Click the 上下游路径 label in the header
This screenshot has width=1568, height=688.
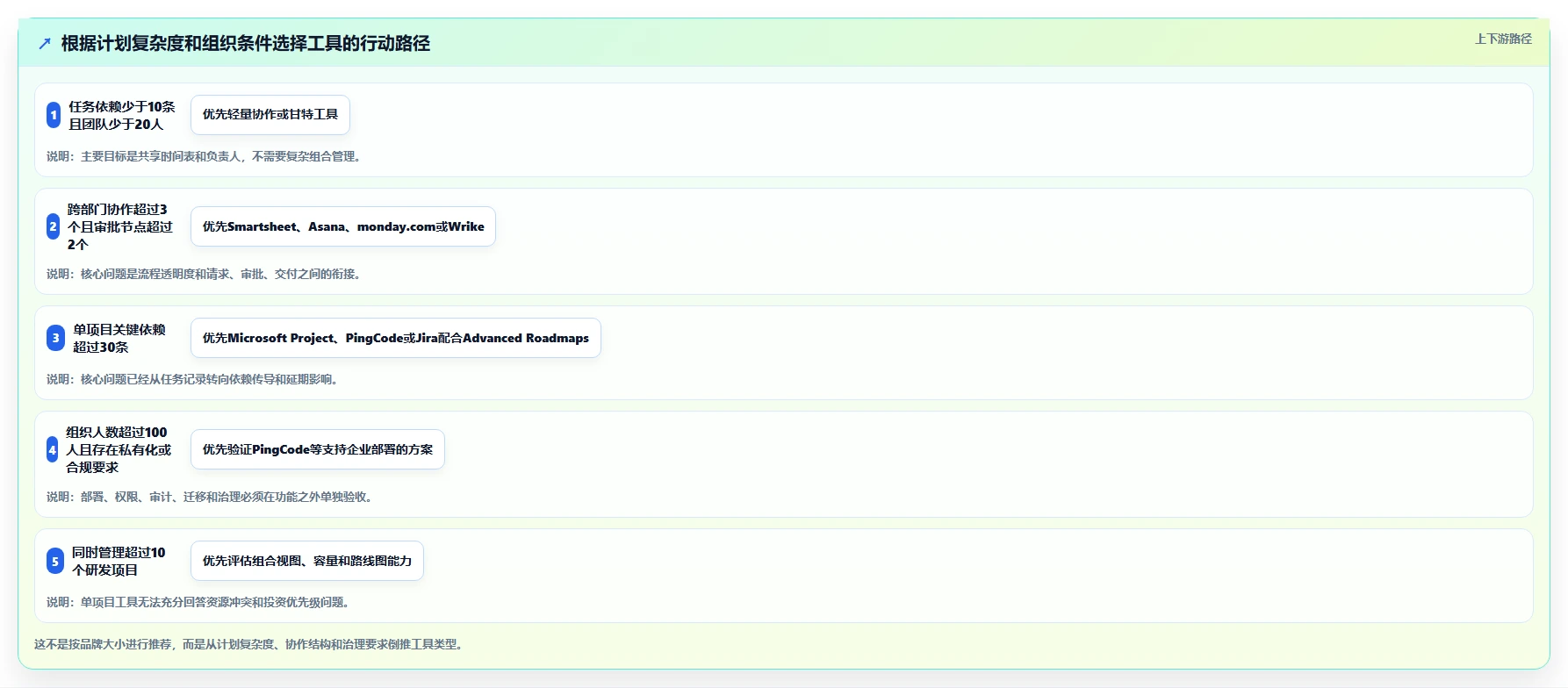point(1503,39)
